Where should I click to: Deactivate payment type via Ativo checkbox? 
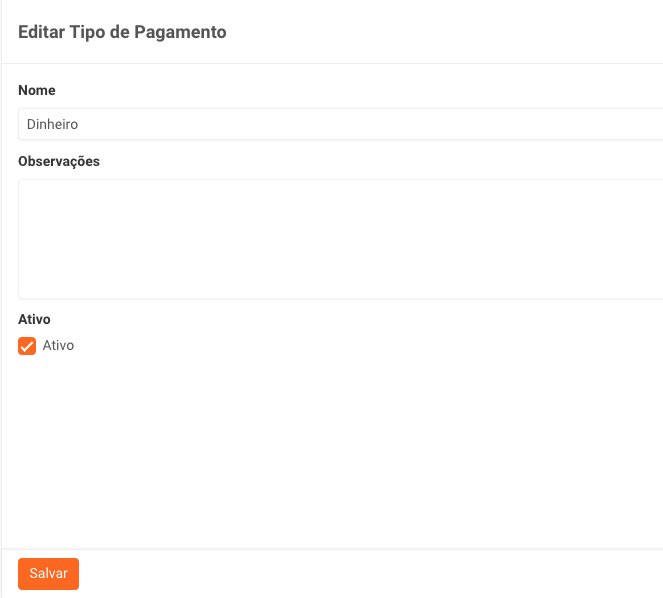pyautogui.click(x=27, y=346)
